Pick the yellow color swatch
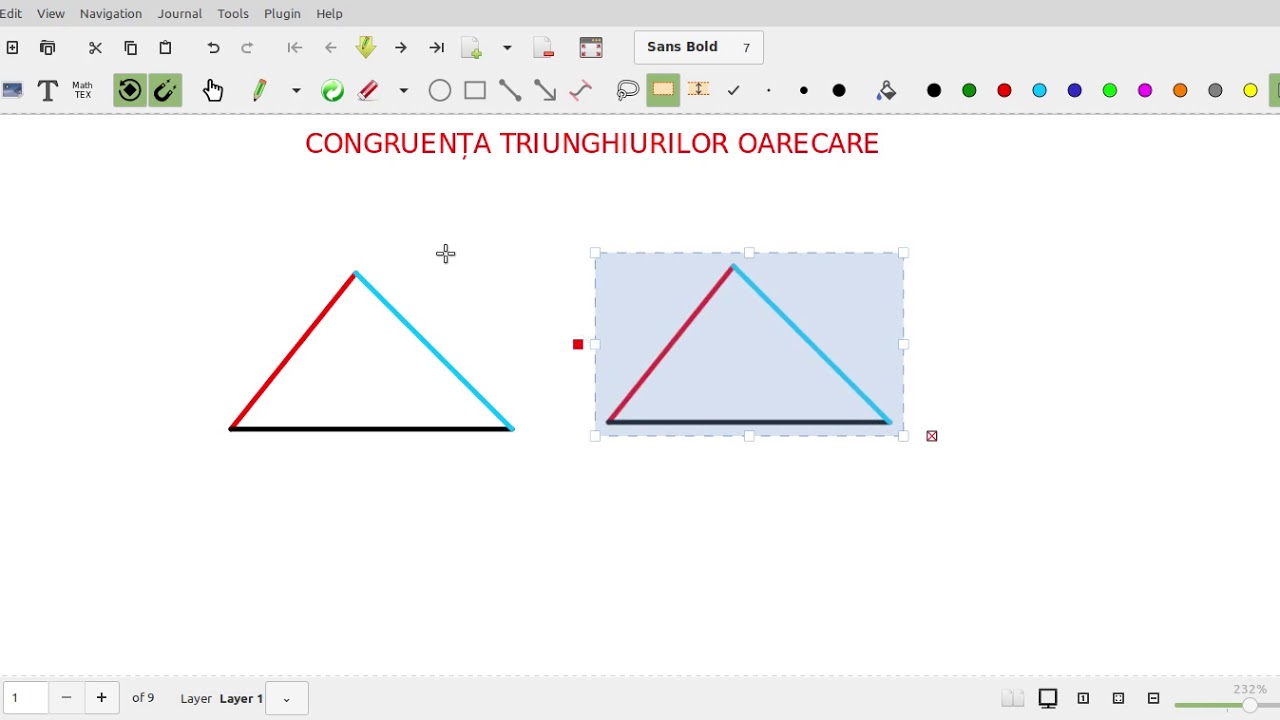The height and width of the screenshot is (720, 1280). tap(1250, 90)
